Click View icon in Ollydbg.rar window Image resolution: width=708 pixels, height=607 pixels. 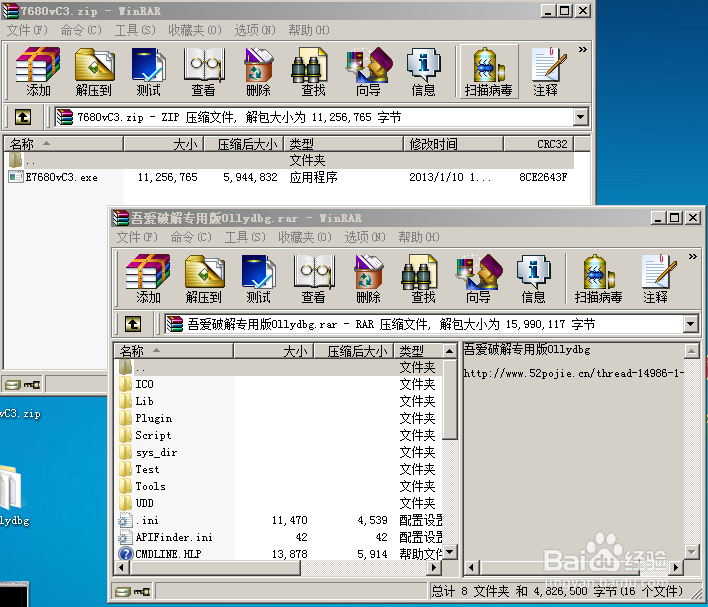click(314, 279)
